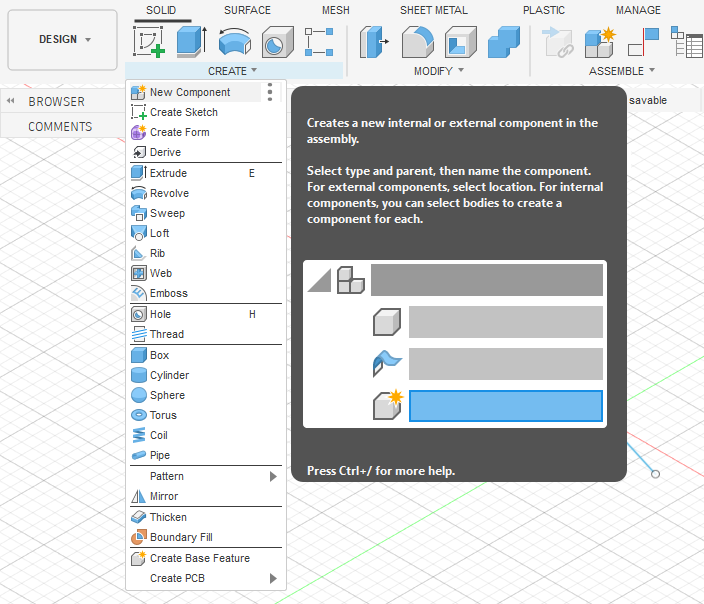Collapse the BROWSER panel with double arrows

[x=10, y=101]
